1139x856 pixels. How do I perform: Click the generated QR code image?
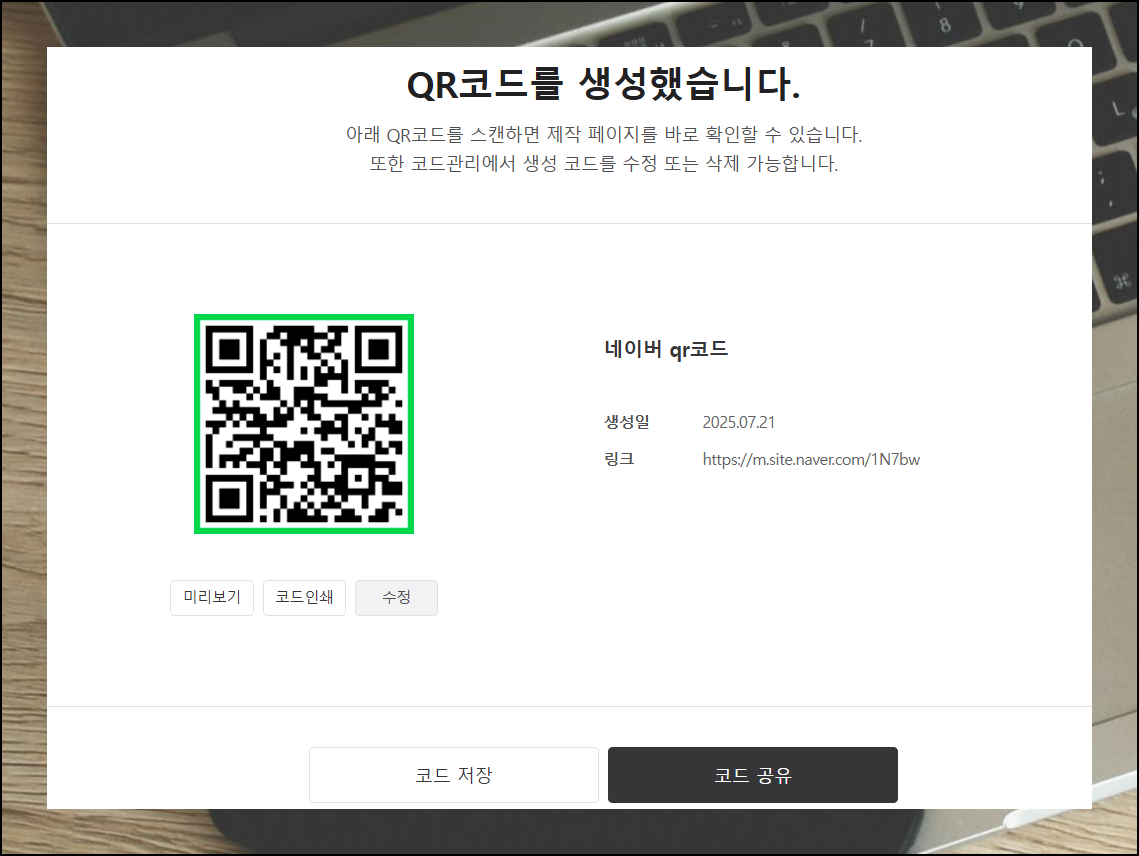(304, 424)
